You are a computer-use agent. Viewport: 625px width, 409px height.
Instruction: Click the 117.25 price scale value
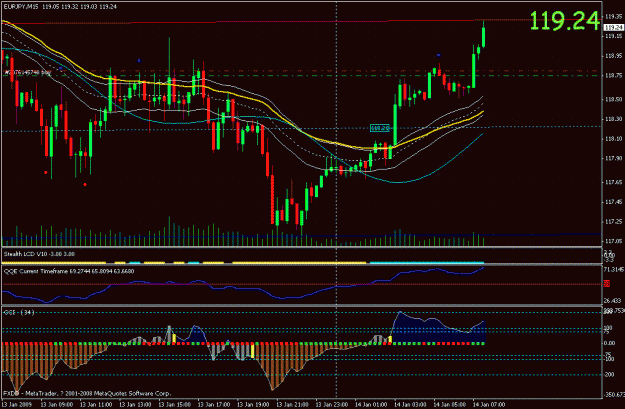point(614,222)
